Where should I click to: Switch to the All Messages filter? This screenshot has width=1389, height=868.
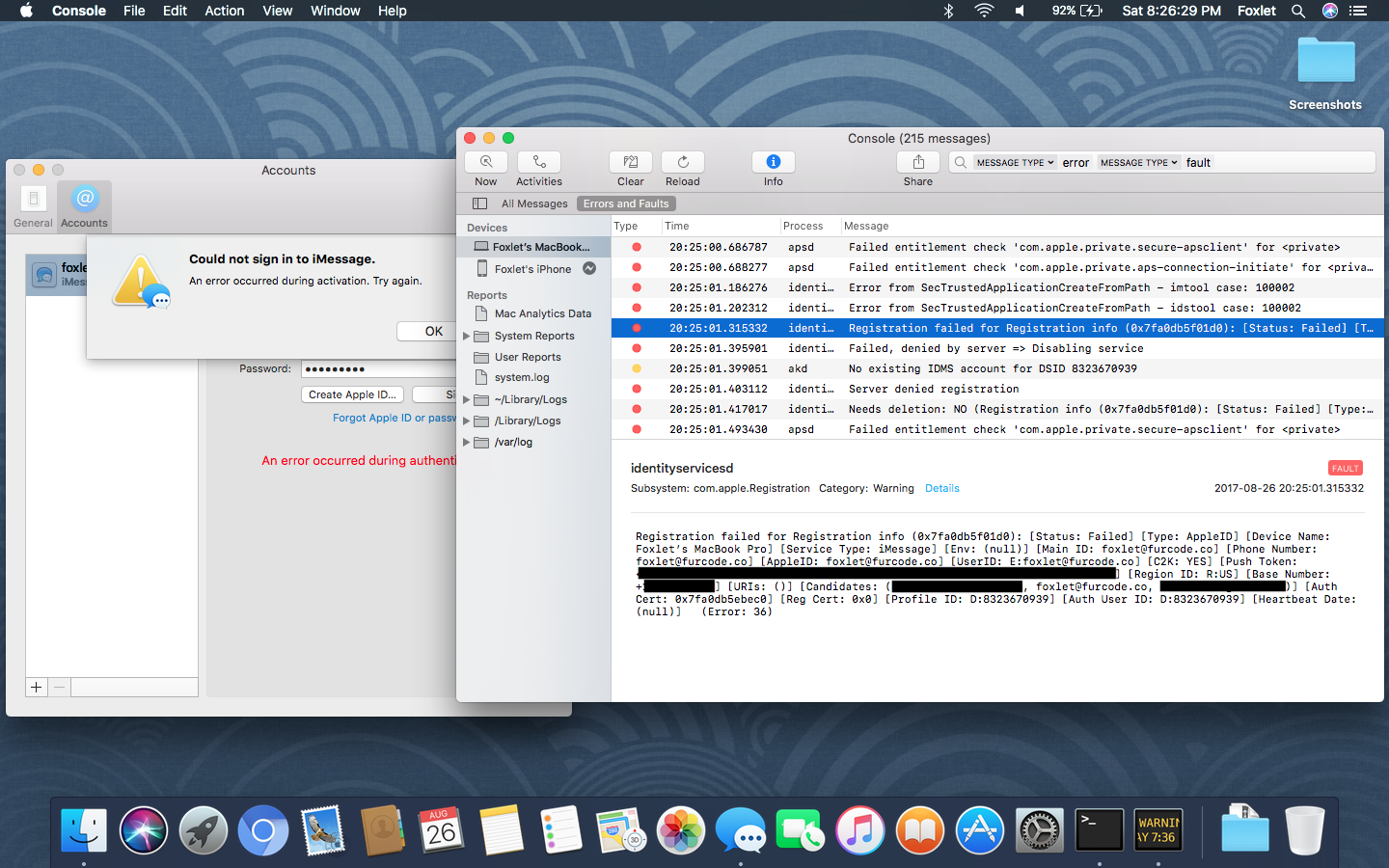(x=534, y=203)
